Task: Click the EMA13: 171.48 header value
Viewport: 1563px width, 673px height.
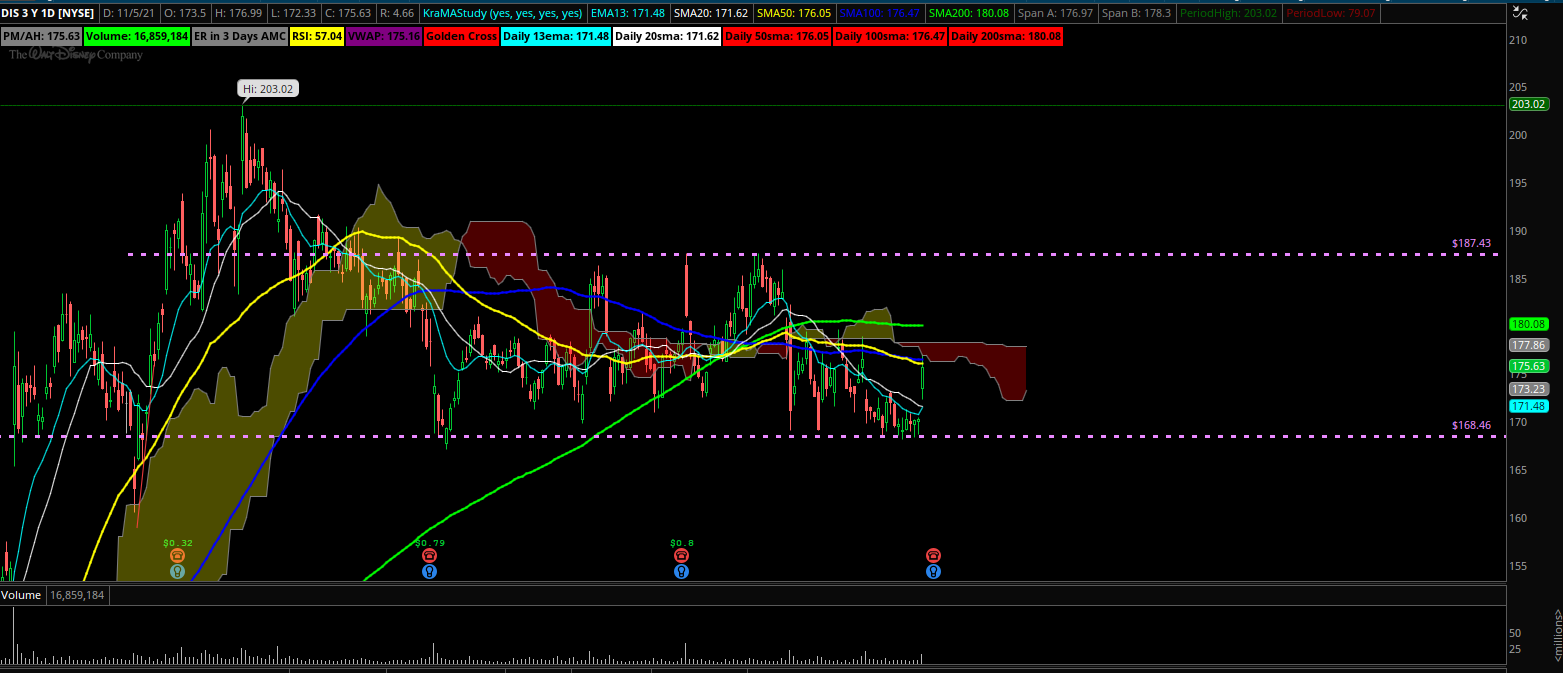Action: click(628, 13)
